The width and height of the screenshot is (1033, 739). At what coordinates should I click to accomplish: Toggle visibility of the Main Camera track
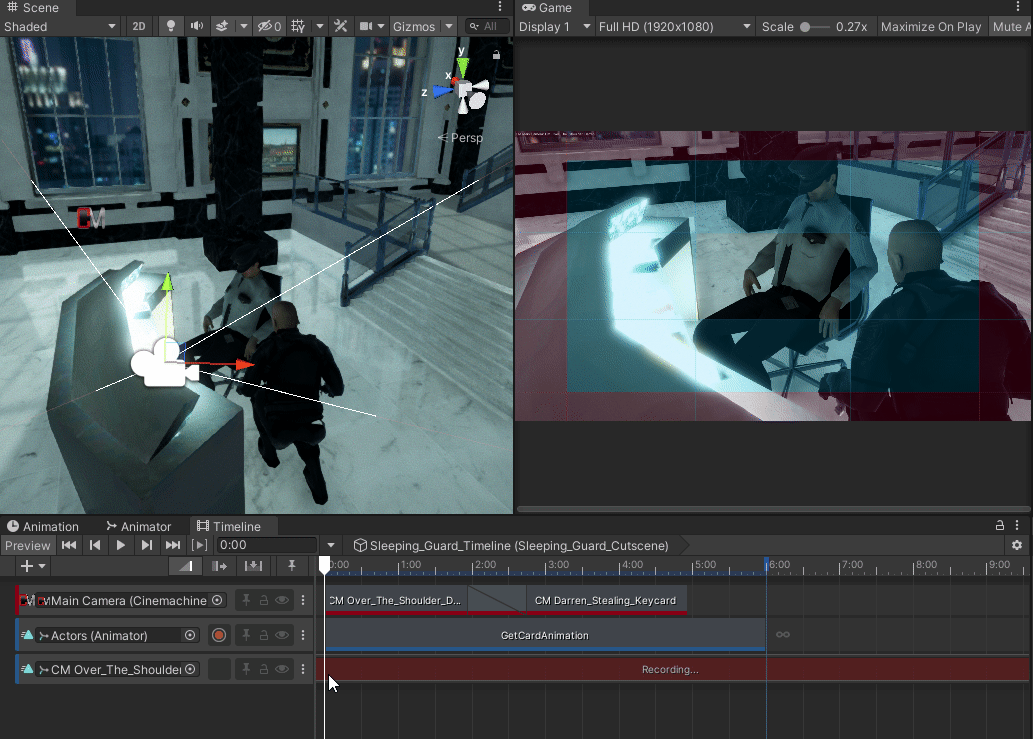click(x=282, y=601)
